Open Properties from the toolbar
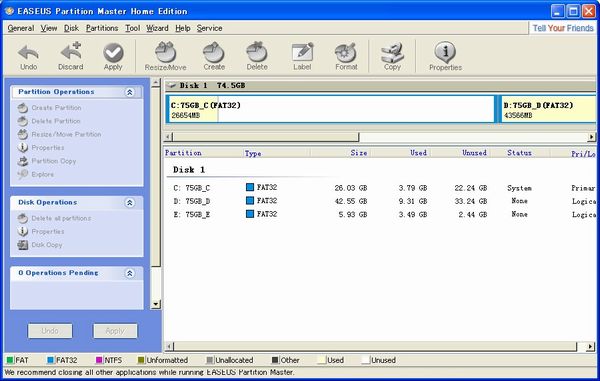Viewport: 600px width, 381px height. pos(445,57)
